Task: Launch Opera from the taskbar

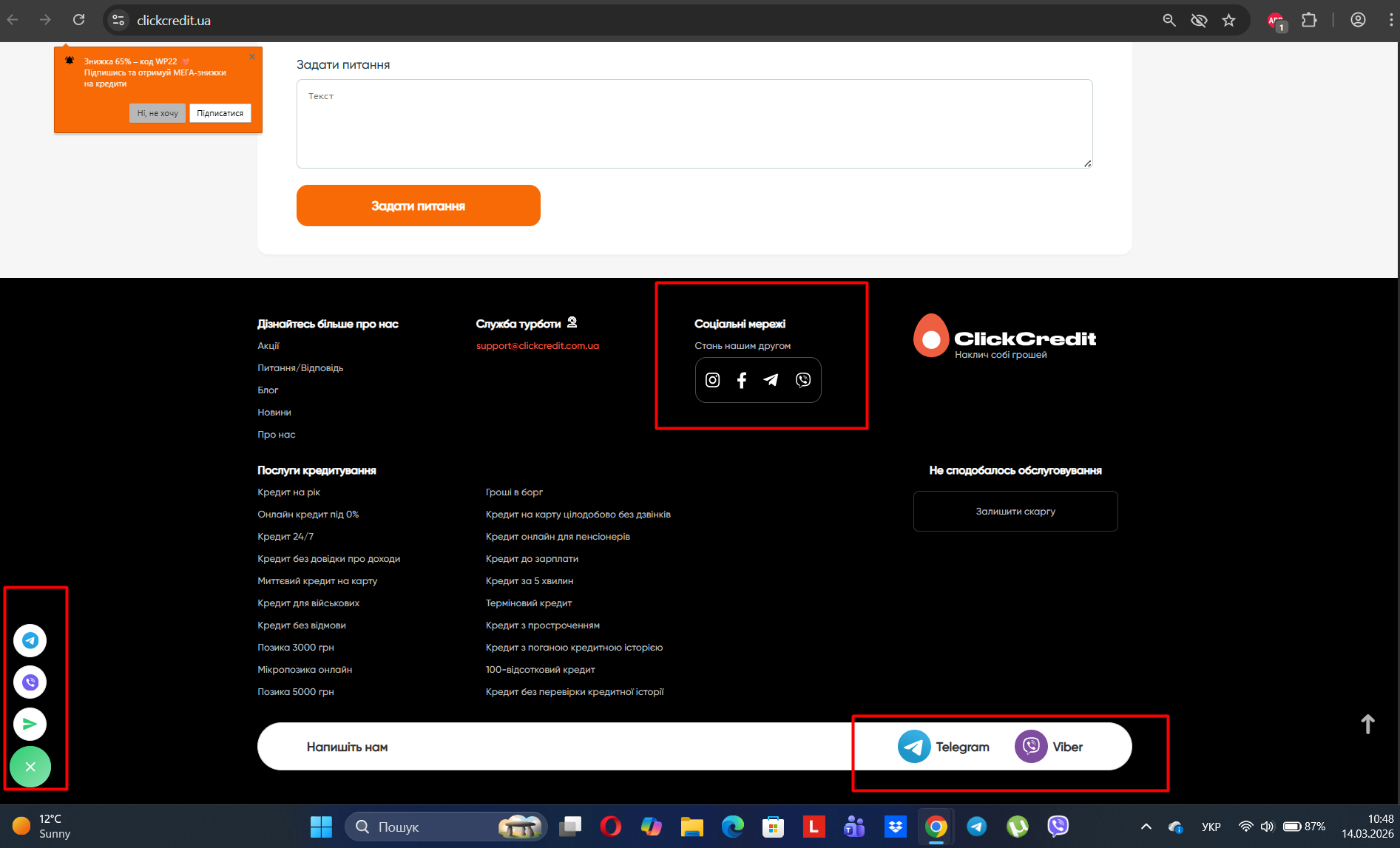Action: [x=610, y=827]
